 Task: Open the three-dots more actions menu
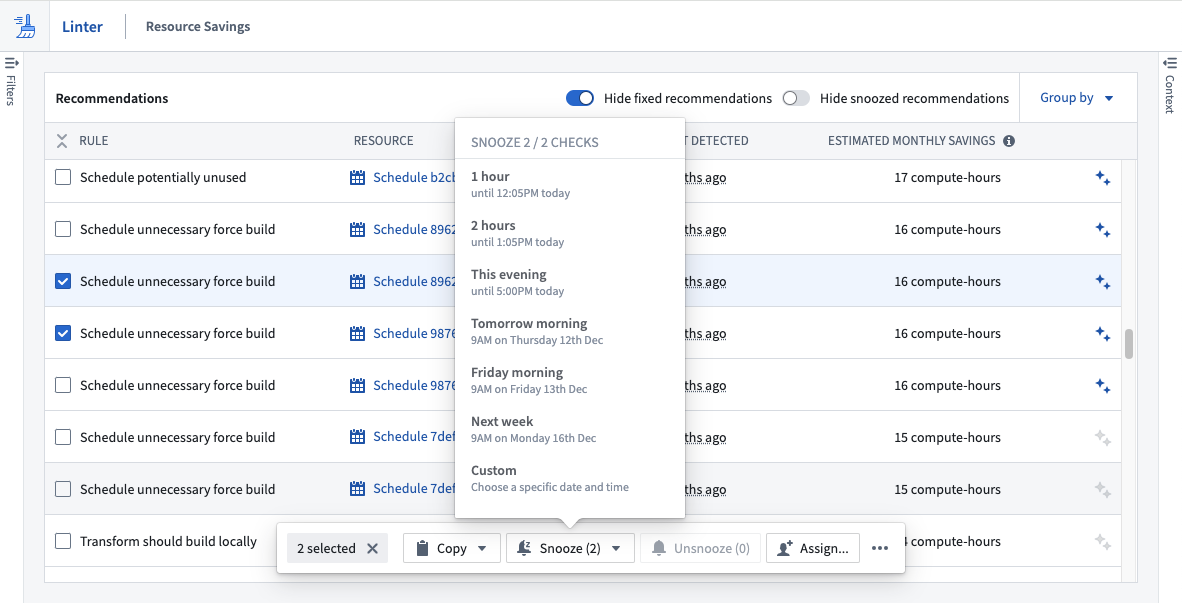pyautogui.click(x=880, y=548)
